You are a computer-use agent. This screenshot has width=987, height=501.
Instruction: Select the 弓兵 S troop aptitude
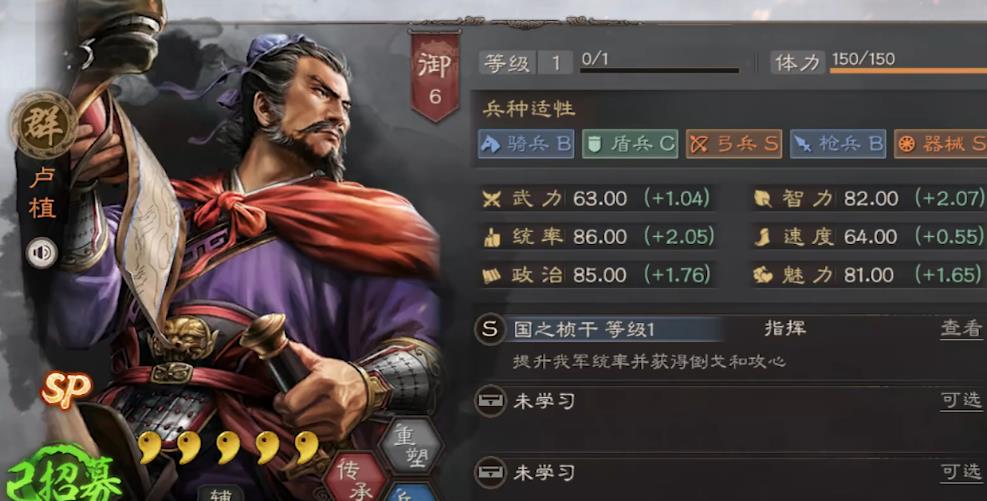(x=734, y=144)
